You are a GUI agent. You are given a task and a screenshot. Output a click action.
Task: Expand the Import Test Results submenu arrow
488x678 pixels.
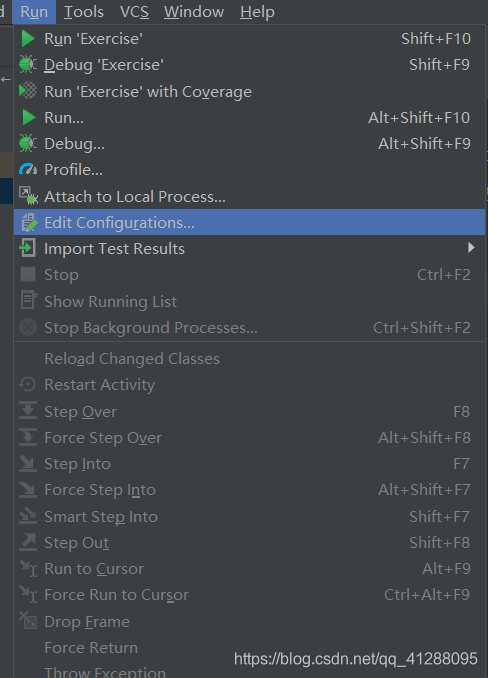point(471,247)
